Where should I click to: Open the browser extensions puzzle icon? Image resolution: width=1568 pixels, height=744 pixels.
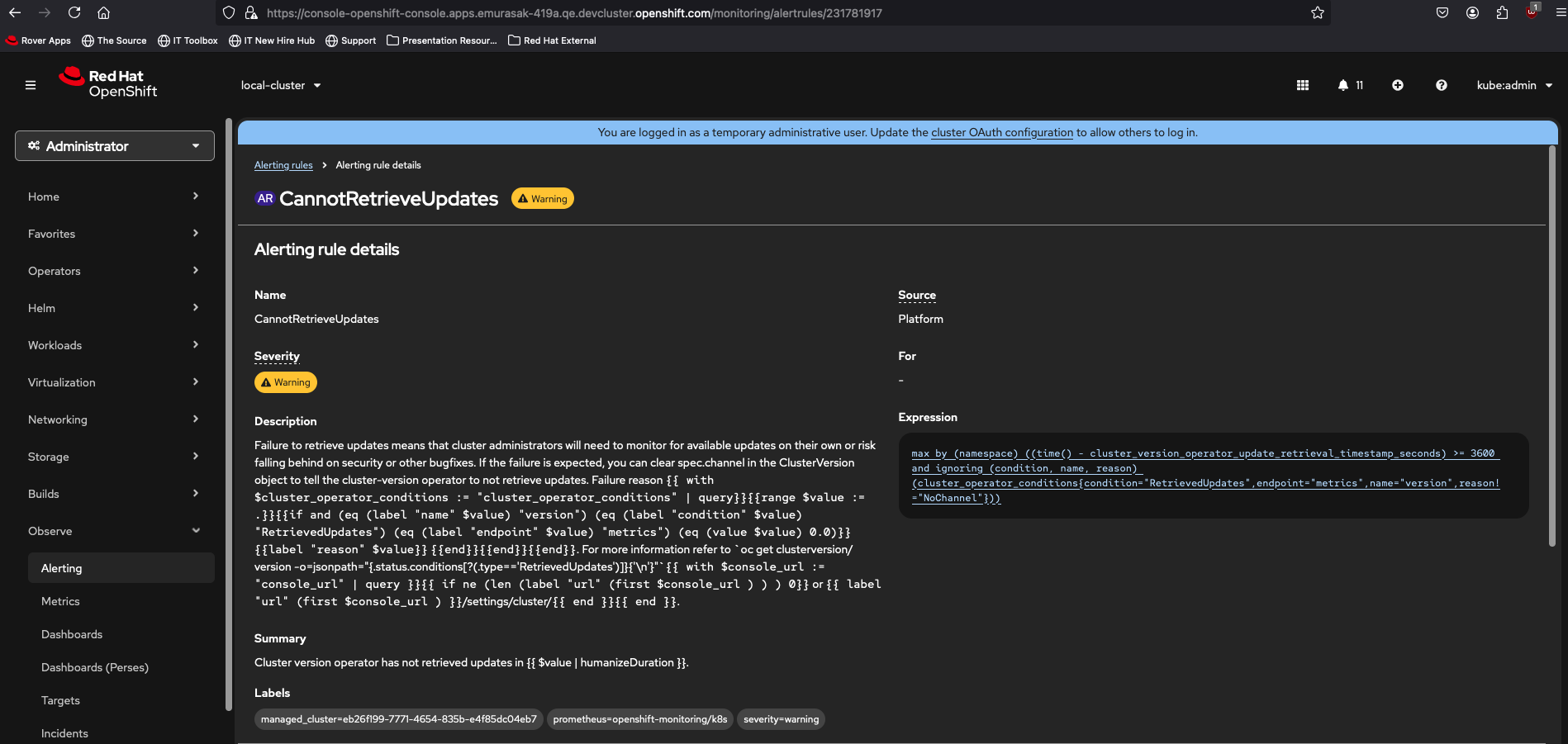(1502, 12)
